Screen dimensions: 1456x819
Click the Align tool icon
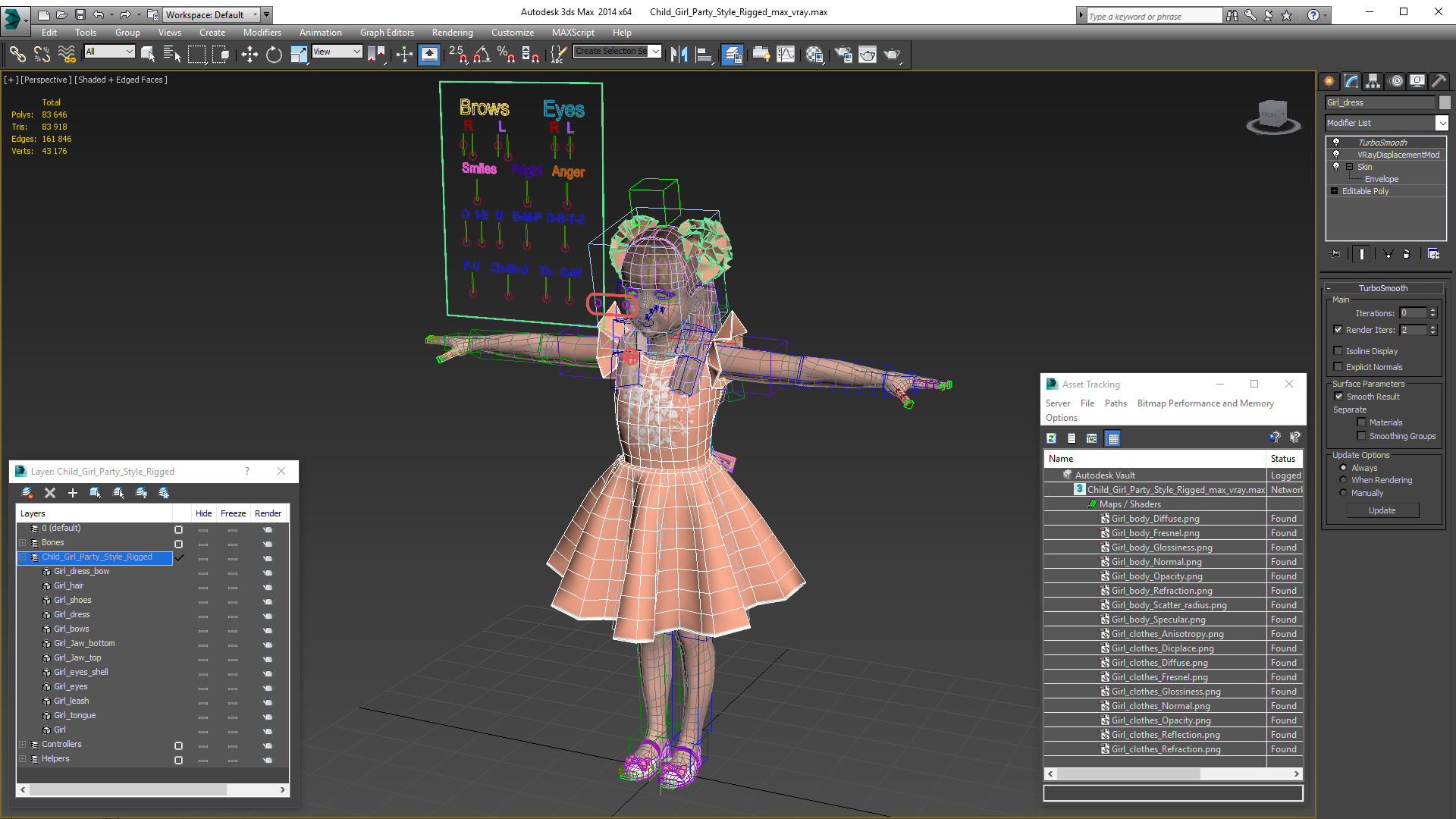(704, 54)
